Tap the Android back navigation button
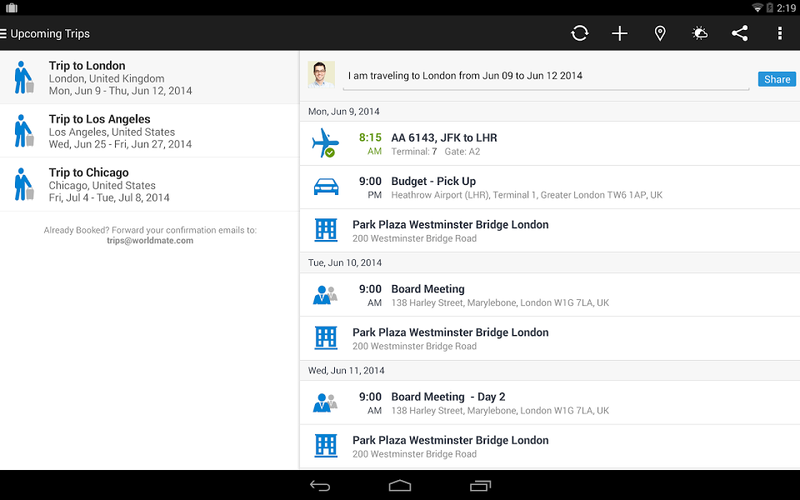The height and width of the screenshot is (500, 800). pos(320,485)
